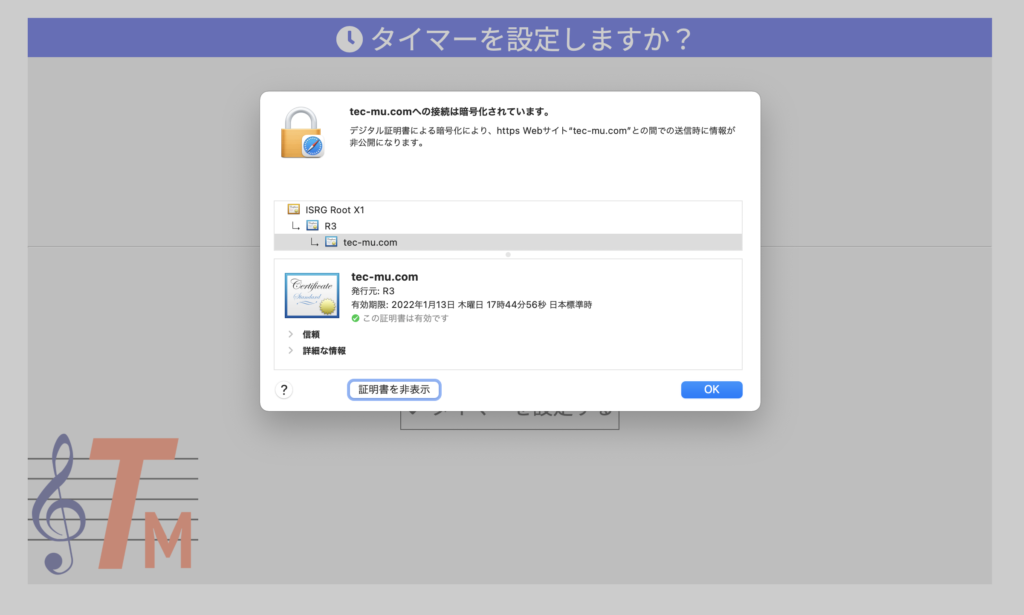Click the large Certificate Standard image

coord(312,295)
